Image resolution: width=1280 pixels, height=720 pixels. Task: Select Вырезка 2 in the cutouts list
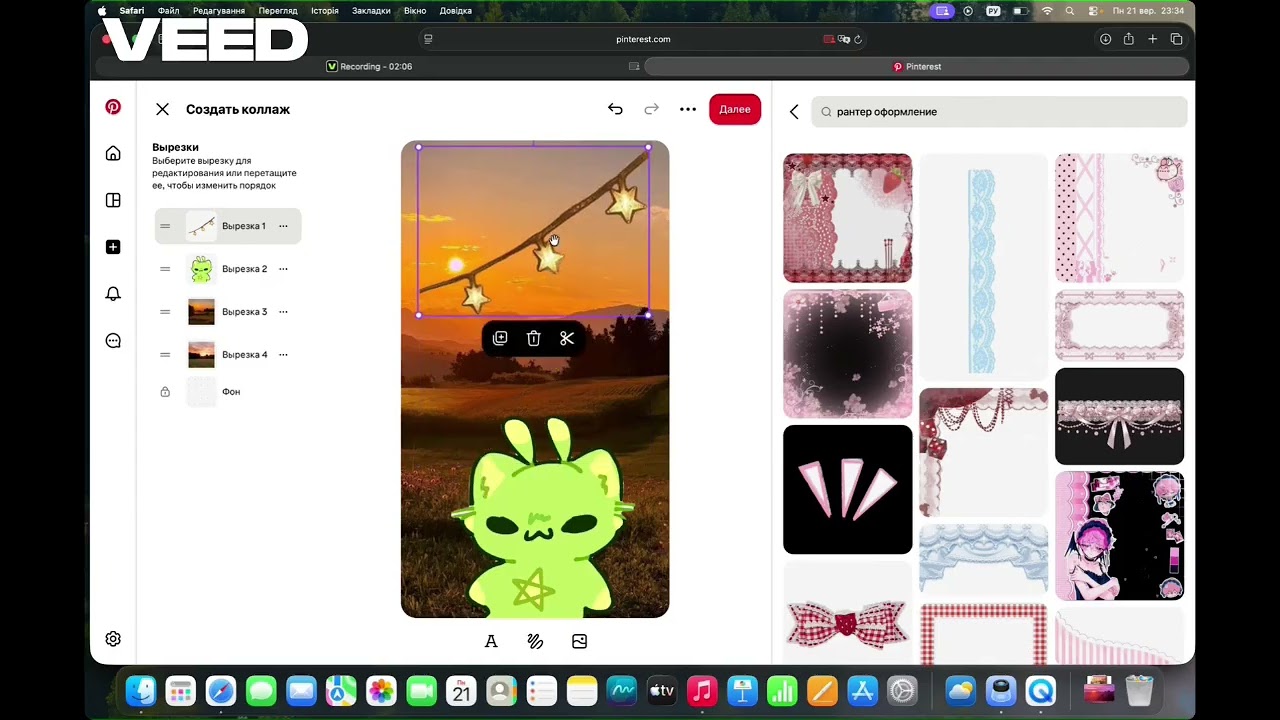click(x=228, y=269)
